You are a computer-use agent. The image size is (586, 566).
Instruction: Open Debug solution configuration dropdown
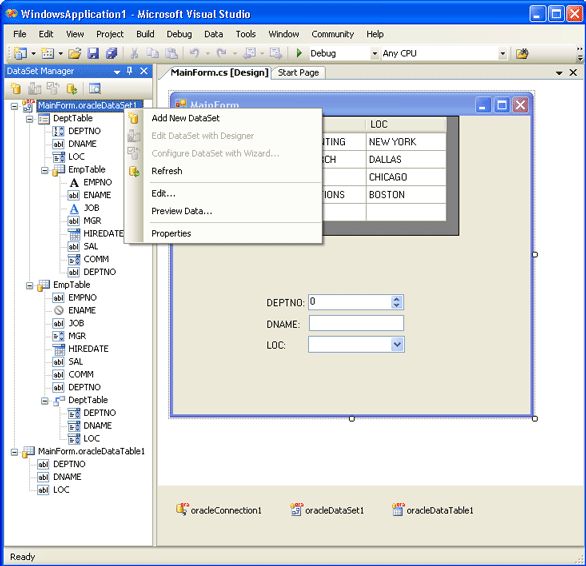tap(374, 53)
